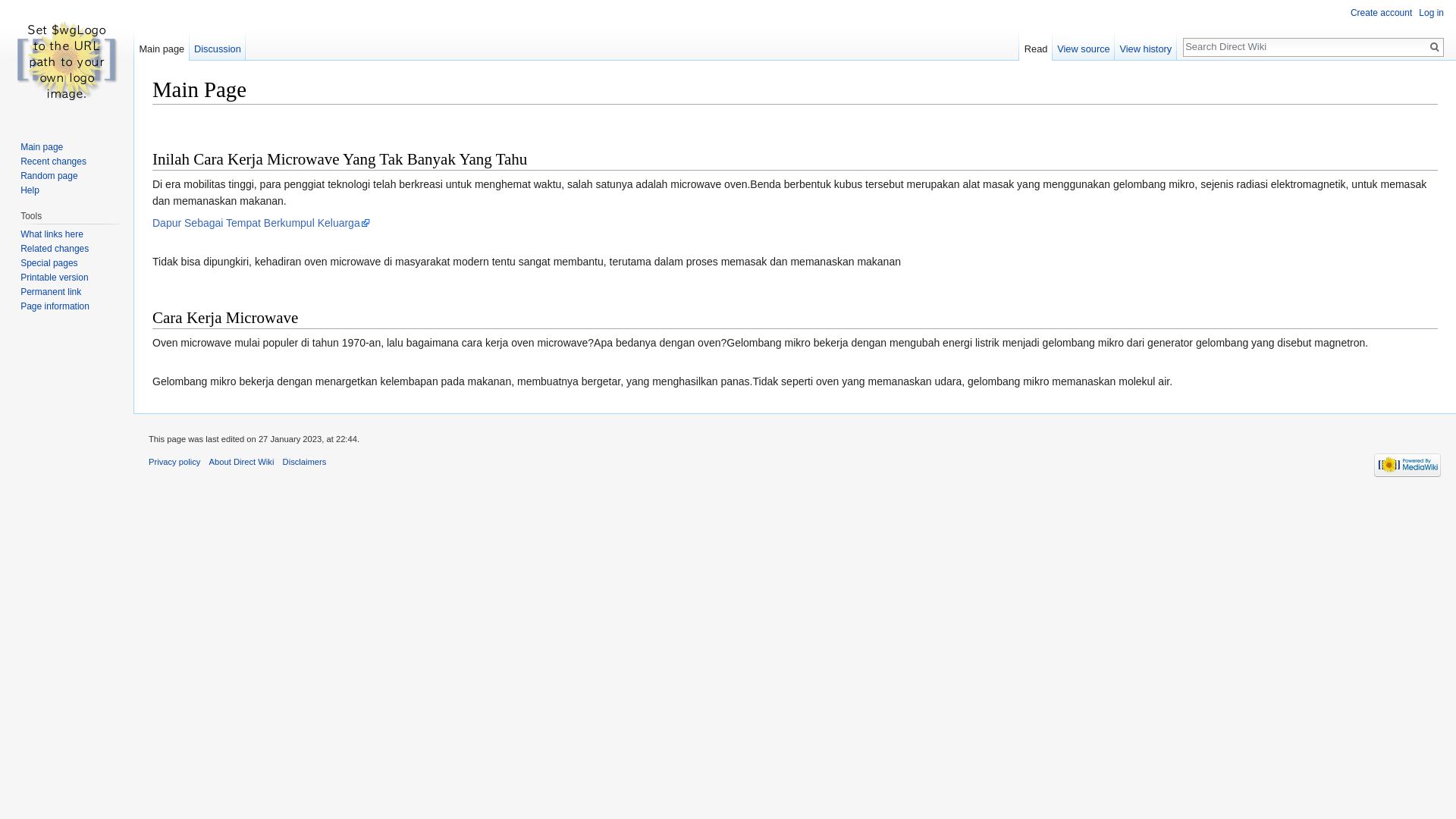Click the Dapur Sebagai Tempat Berkumpul link
The height and width of the screenshot is (819, 1456).
coord(261,222)
